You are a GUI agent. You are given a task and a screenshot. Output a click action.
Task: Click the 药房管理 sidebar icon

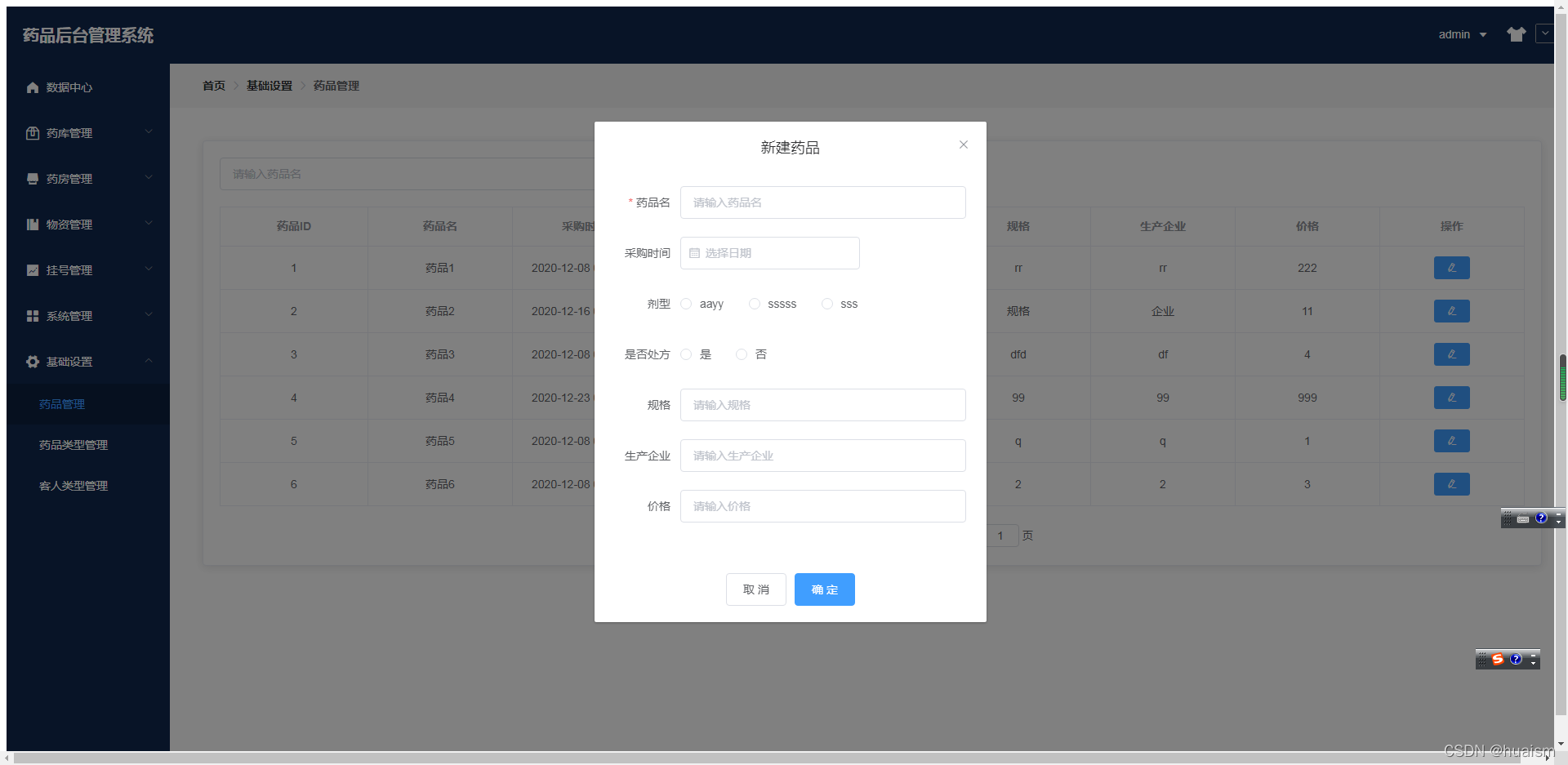tap(33, 179)
